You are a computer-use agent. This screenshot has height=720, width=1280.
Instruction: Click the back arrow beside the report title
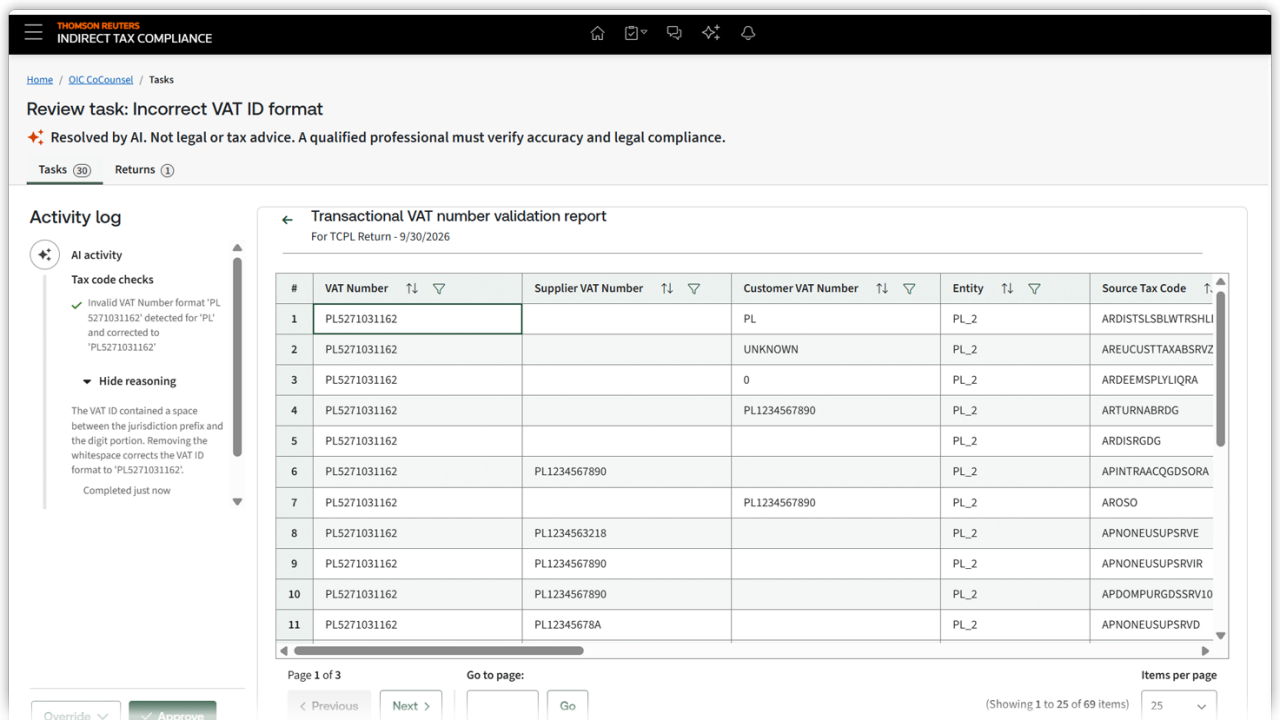tap(287, 220)
